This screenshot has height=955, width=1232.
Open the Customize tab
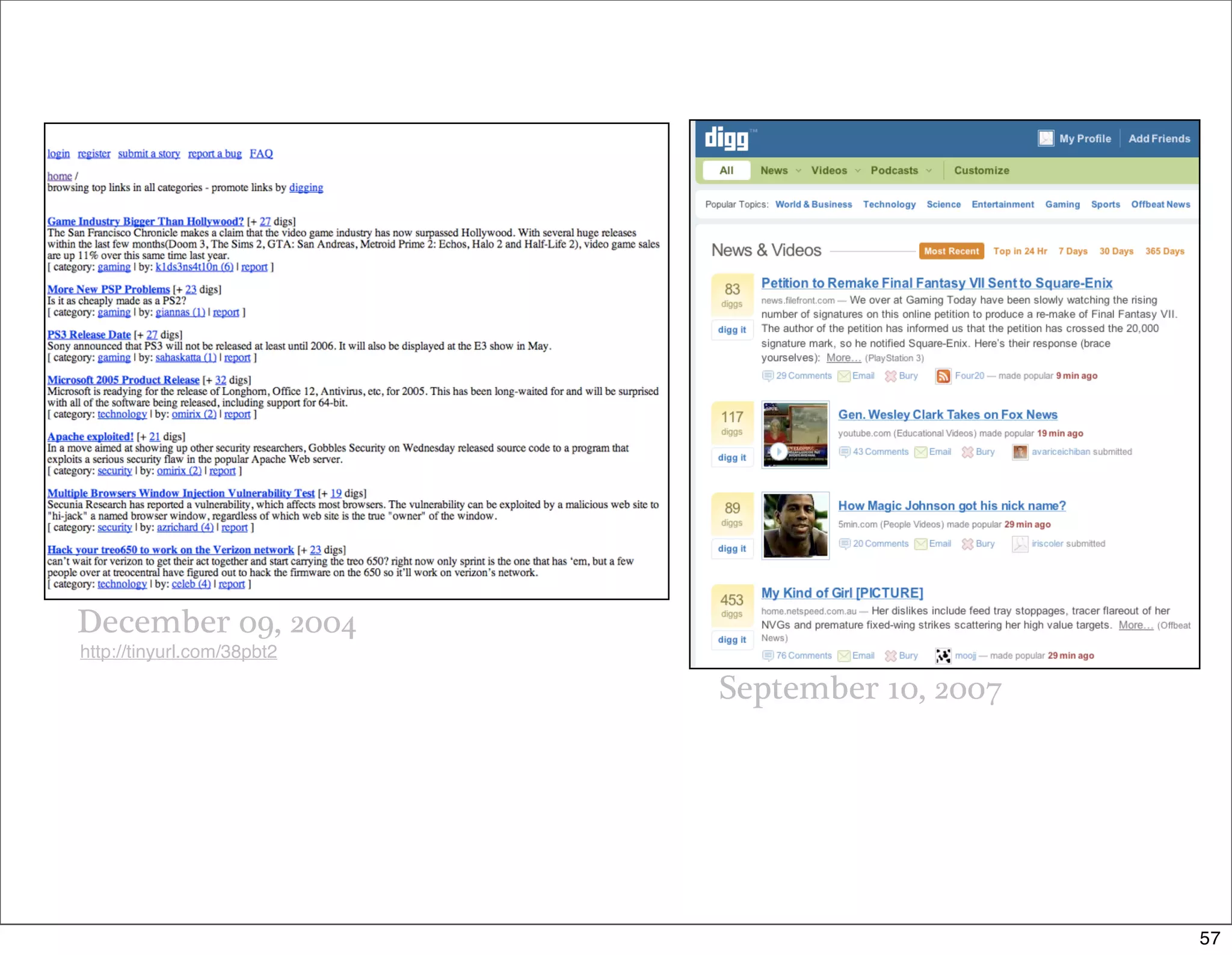click(982, 170)
